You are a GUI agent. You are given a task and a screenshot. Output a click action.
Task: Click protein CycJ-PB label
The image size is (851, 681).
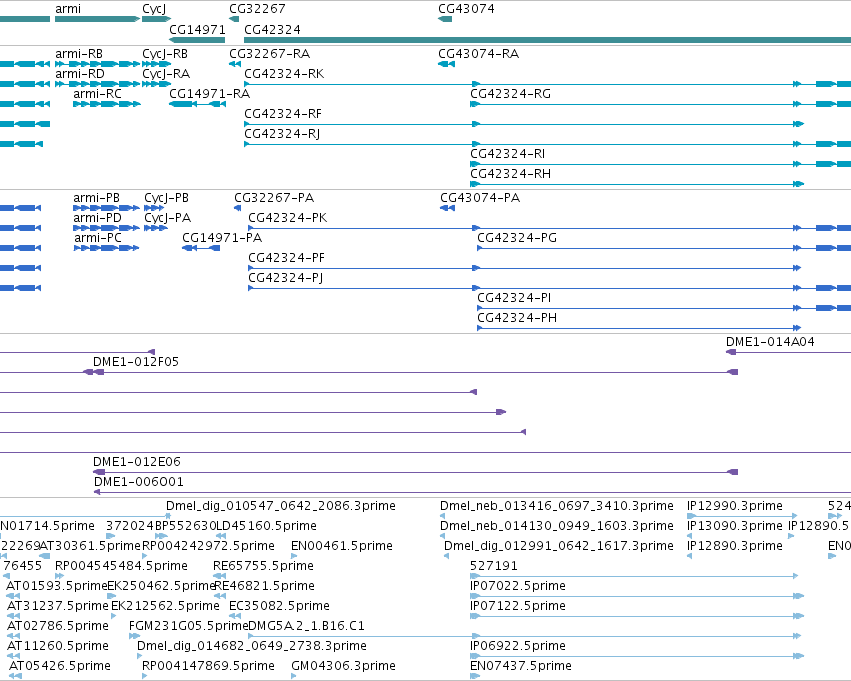pos(167,198)
